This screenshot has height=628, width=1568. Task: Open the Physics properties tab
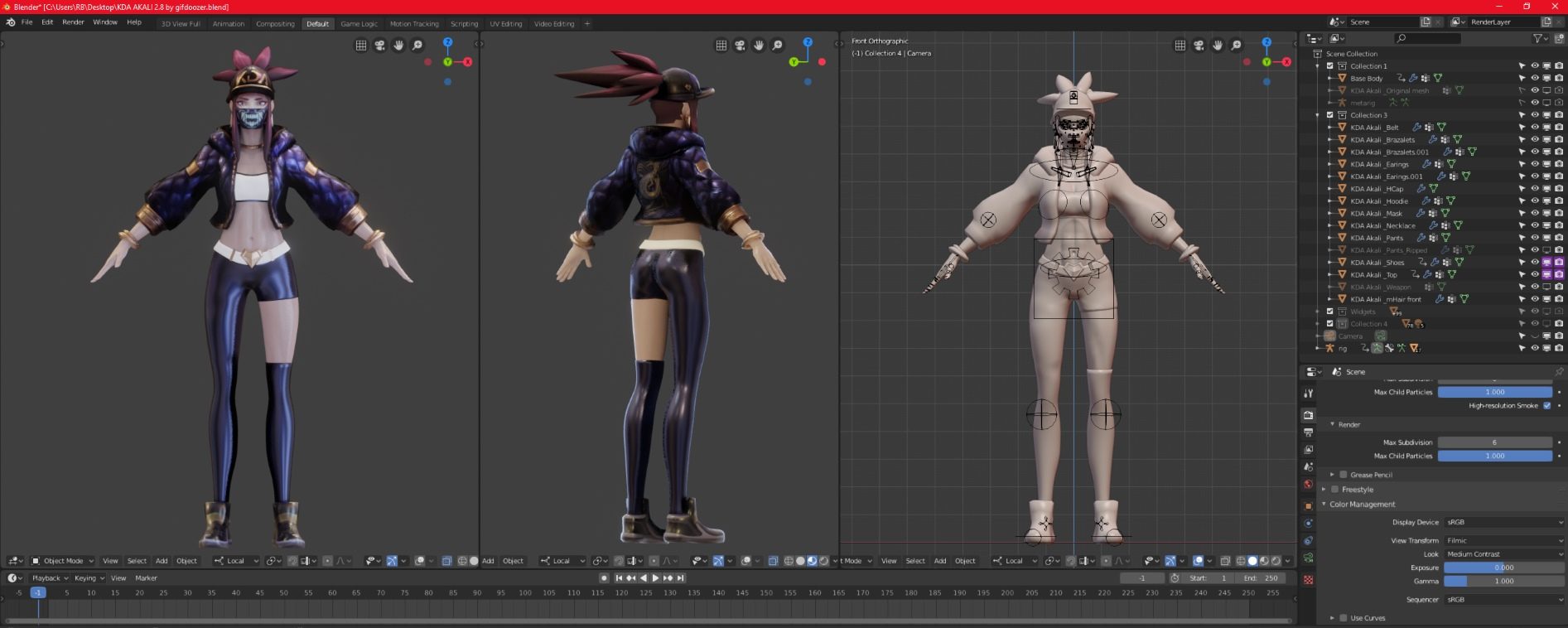1308,523
